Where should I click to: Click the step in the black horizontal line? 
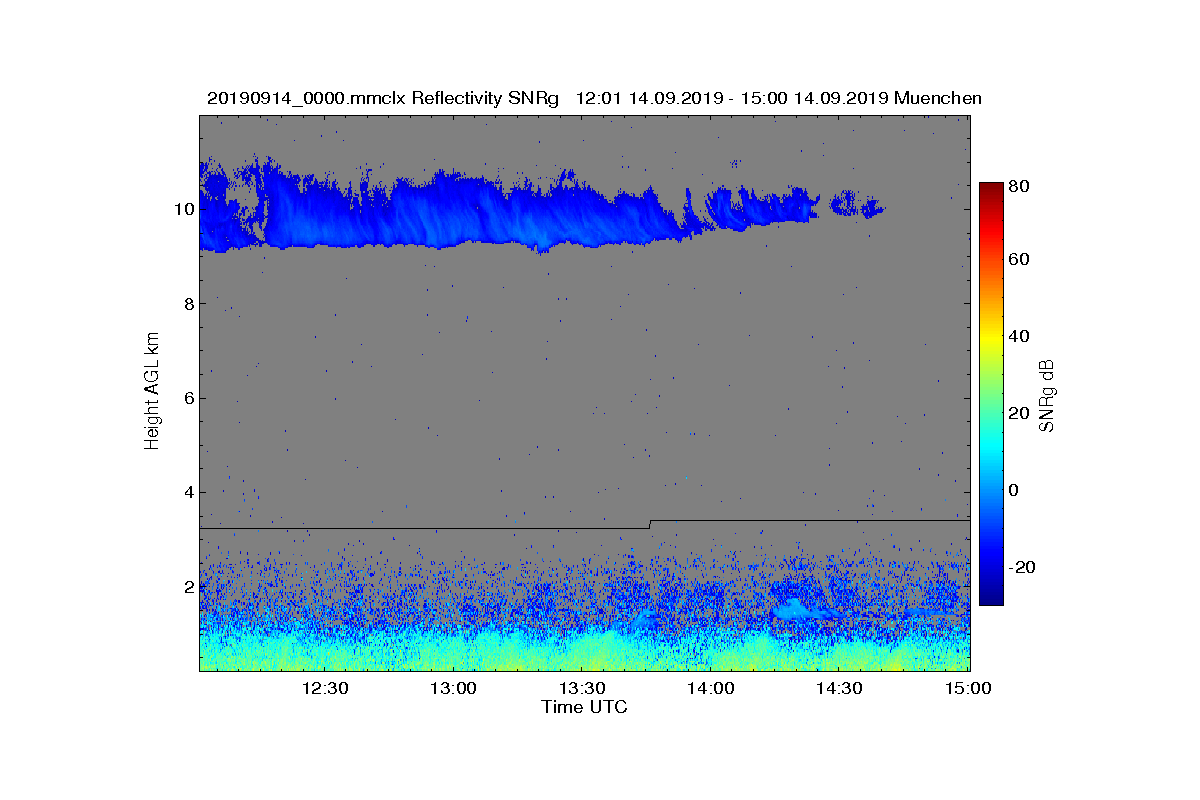pos(650,523)
